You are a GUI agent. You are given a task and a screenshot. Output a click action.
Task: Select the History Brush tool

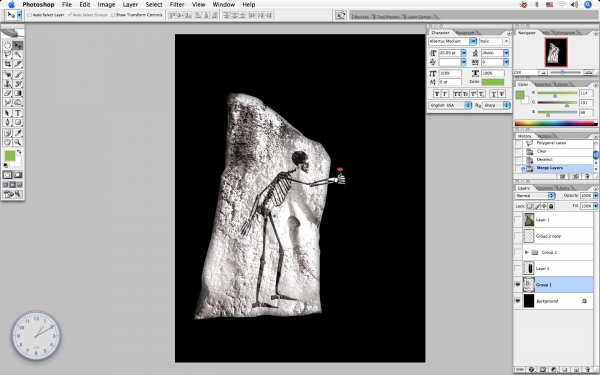click(x=18, y=83)
